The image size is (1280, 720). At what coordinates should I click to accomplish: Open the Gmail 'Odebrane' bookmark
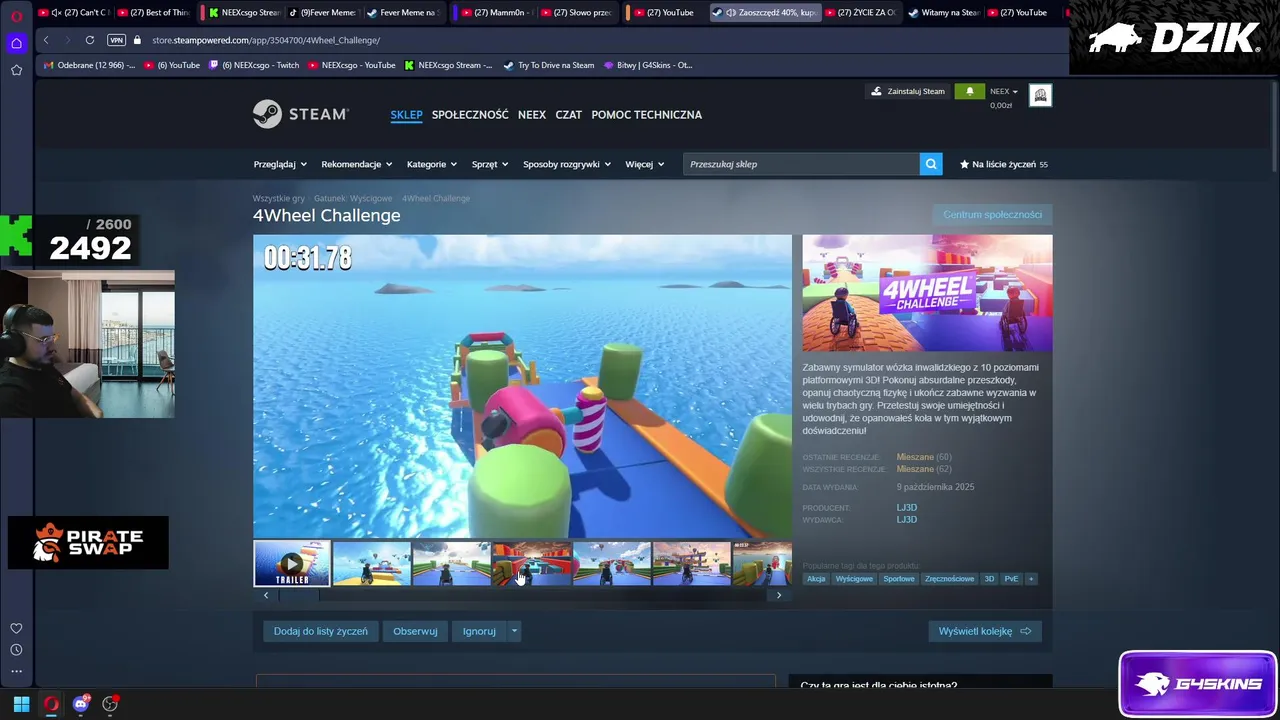tap(90, 65)
